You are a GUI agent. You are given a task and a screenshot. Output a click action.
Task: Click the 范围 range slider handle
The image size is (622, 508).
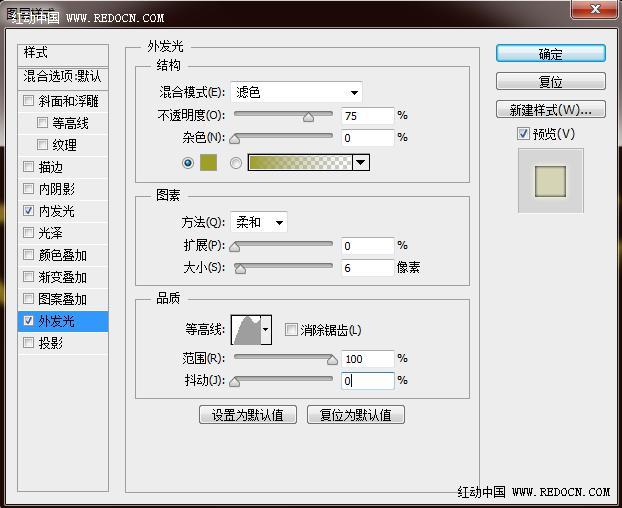332,360
